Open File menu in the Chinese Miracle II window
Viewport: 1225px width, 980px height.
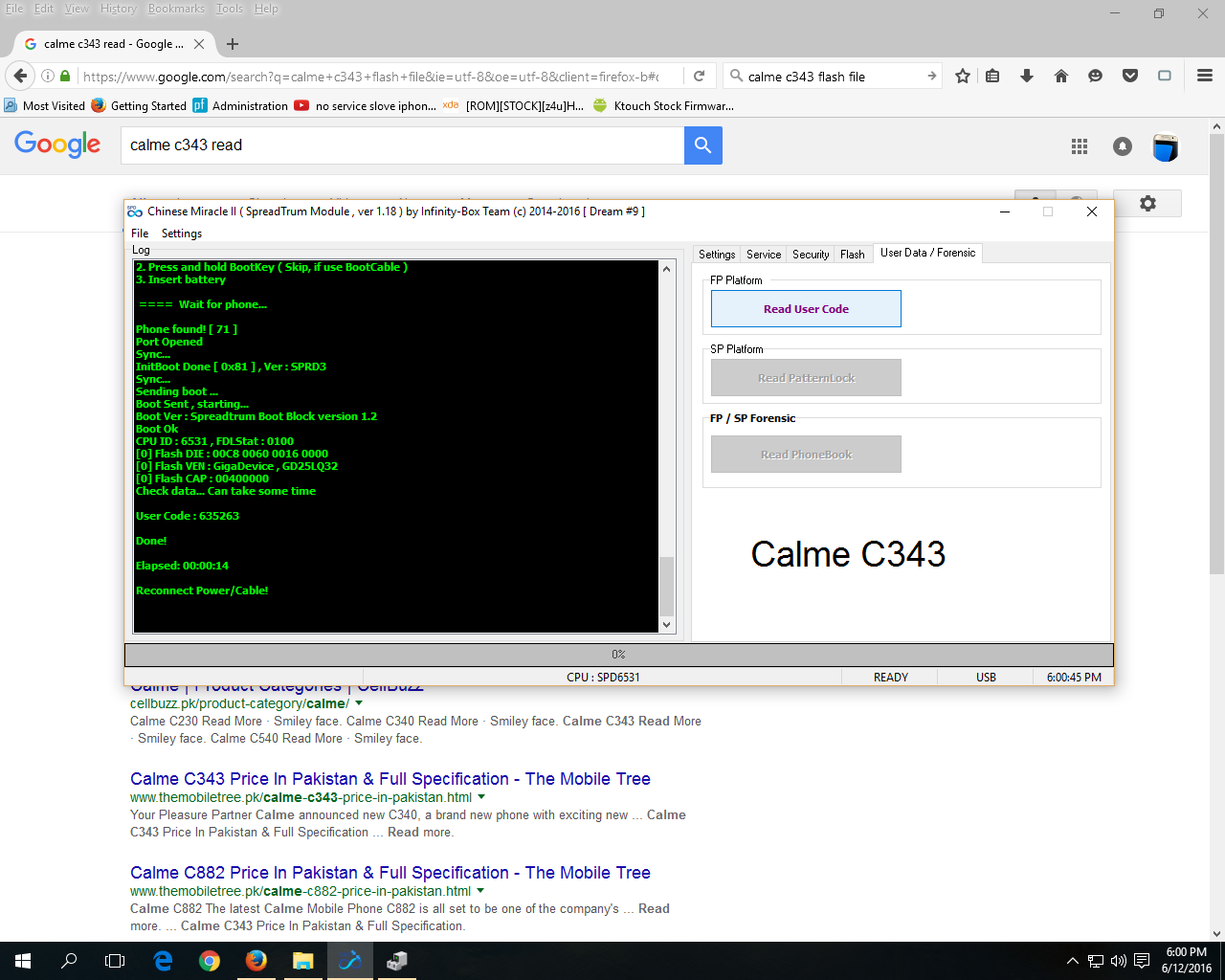tap(140, 234)
